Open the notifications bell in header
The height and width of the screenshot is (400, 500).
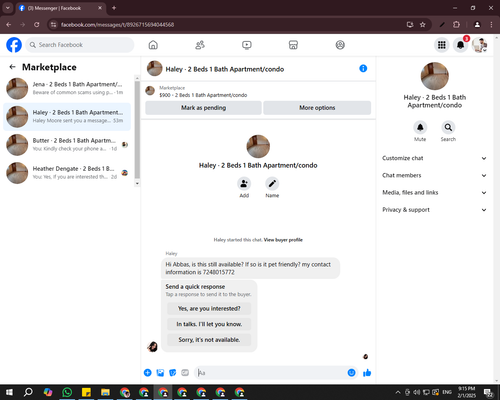460,45
